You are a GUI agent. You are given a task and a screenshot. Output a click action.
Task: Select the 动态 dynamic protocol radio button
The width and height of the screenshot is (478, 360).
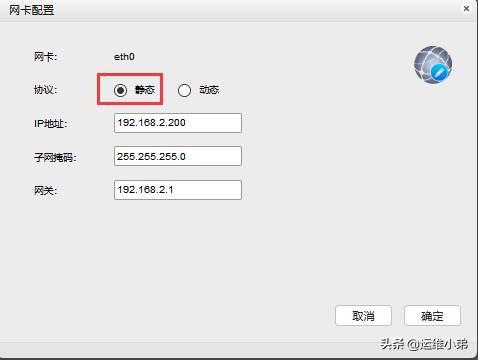tap(184, 90)
